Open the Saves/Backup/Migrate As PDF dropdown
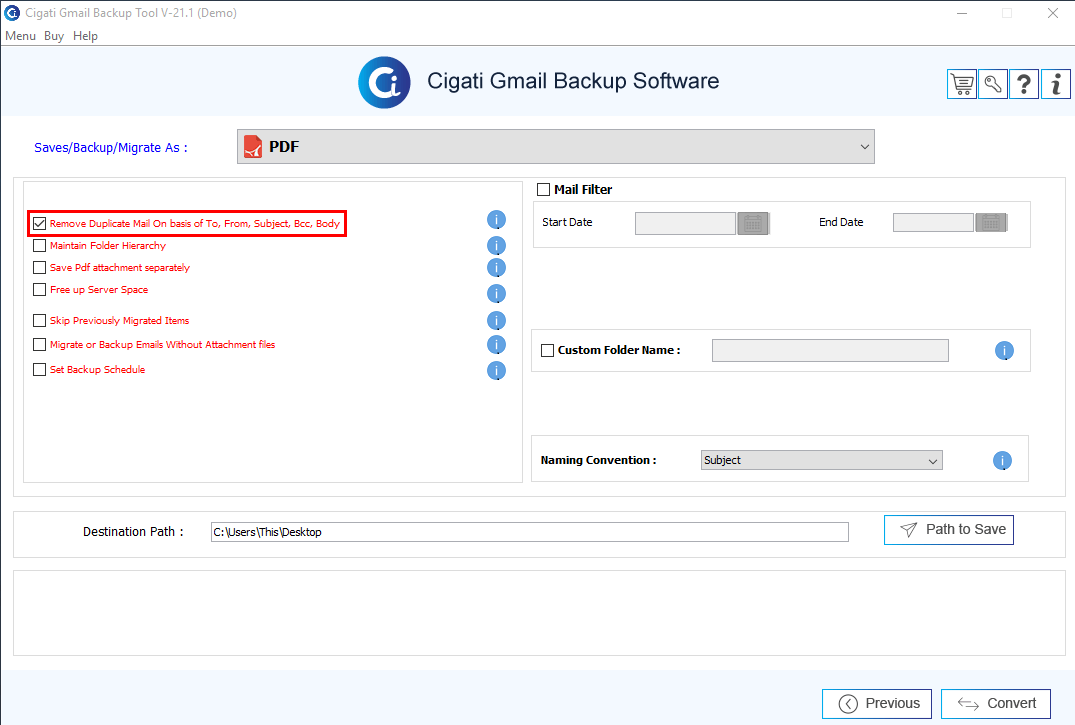This screenshot has height=725, width=1075. point(556,147)
